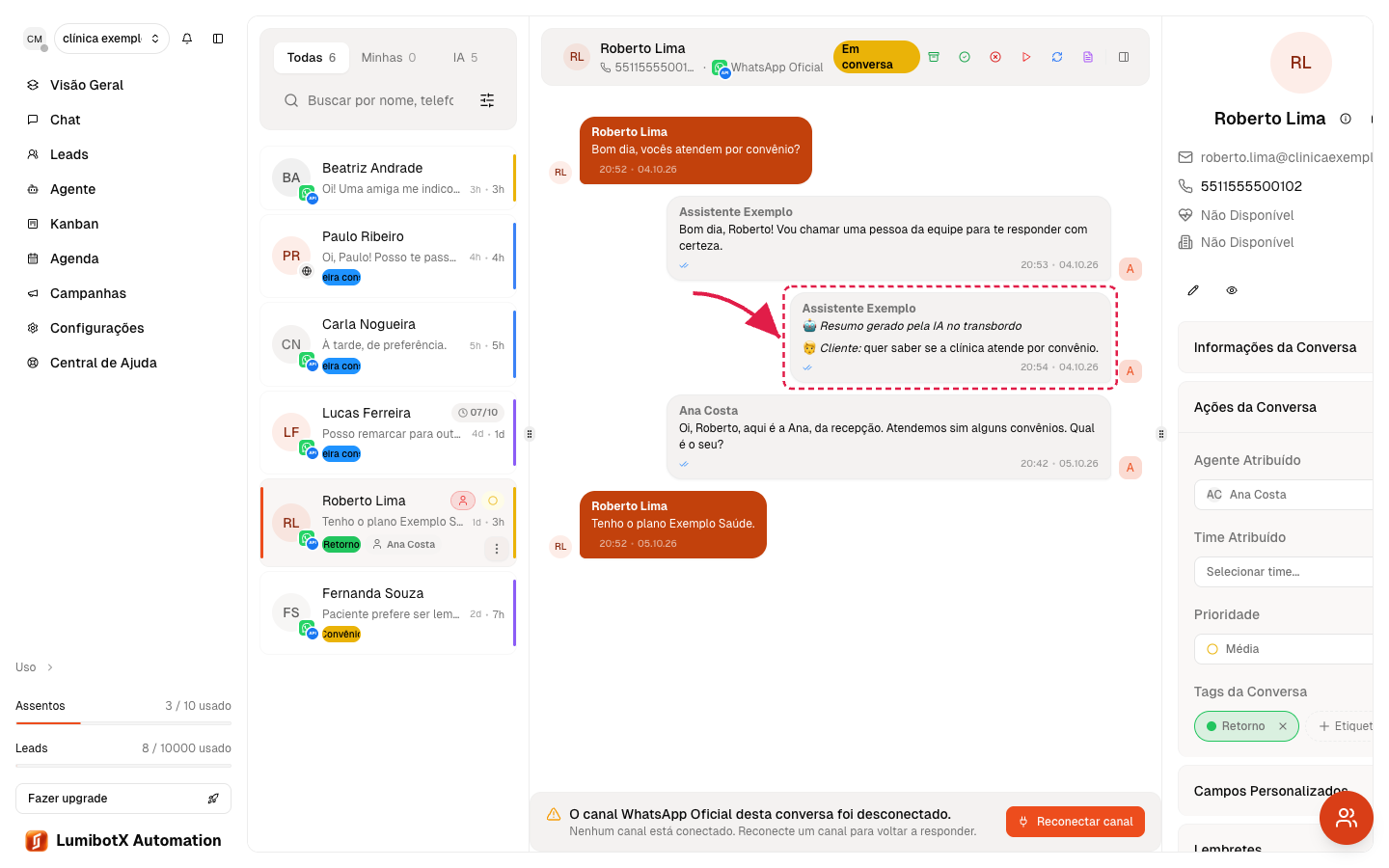
Task: Focus the Buscar por nome search field
Action: point(380,100)
